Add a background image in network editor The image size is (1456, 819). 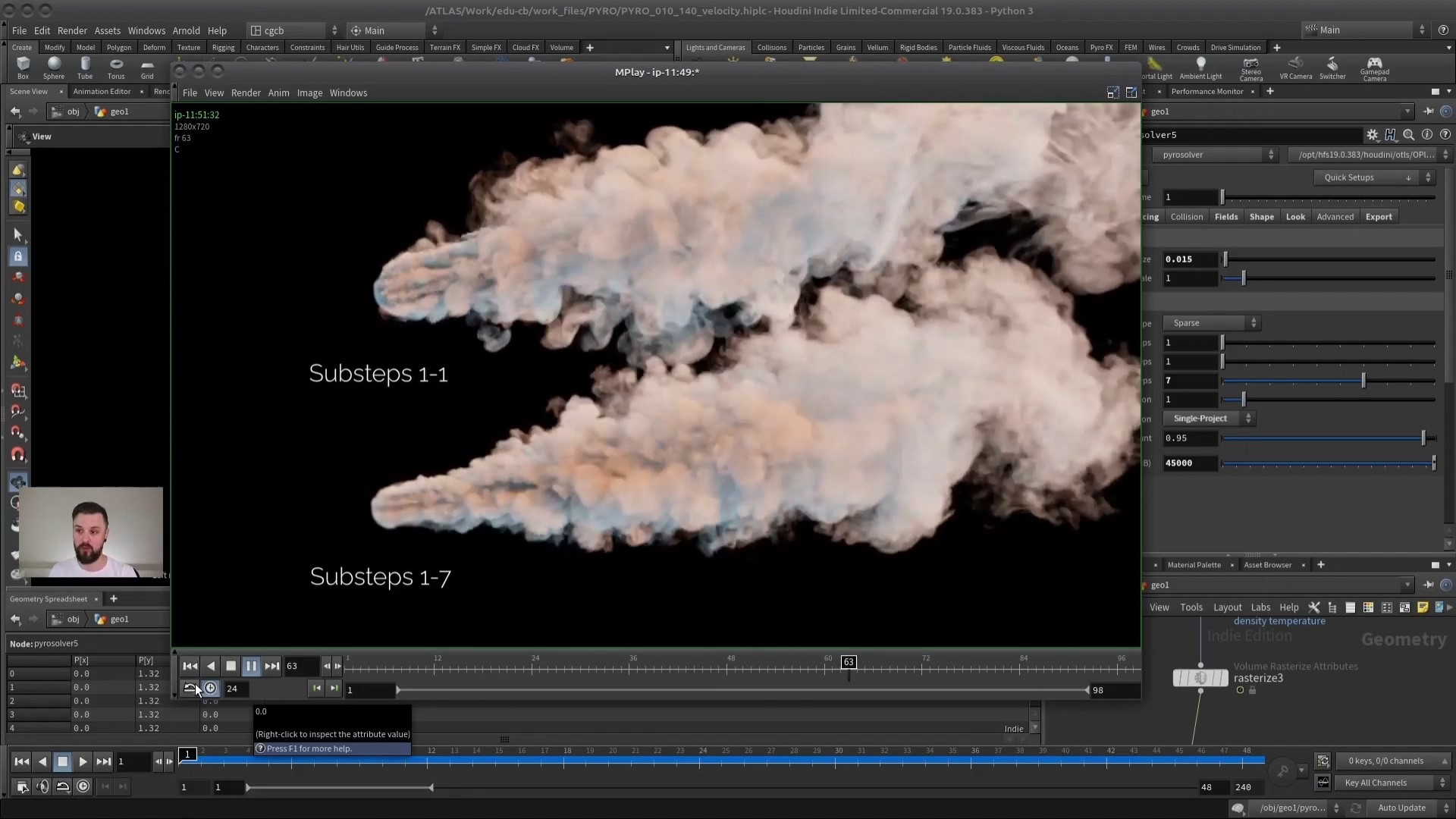(1439, 607)
